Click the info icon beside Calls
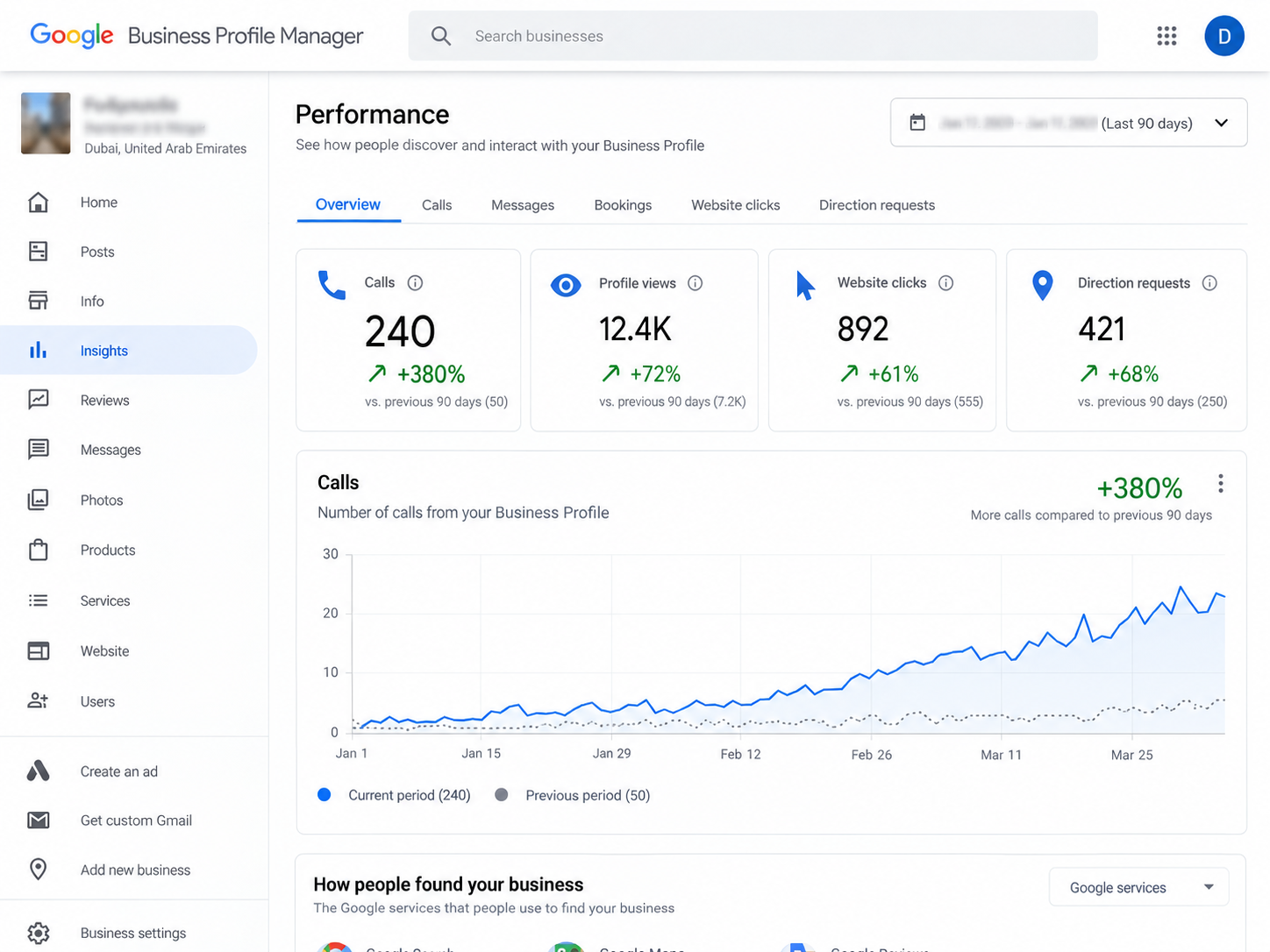 [x=416, y=282]
